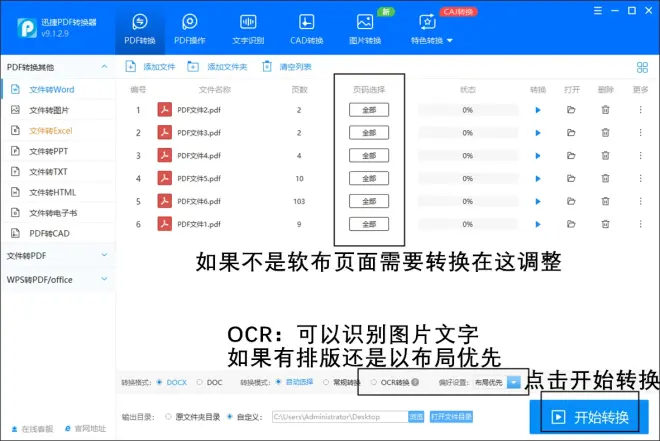Expand the WPS转PDF/office section
Viewport: 660px width, 441px height.
(x=58, y=279)
